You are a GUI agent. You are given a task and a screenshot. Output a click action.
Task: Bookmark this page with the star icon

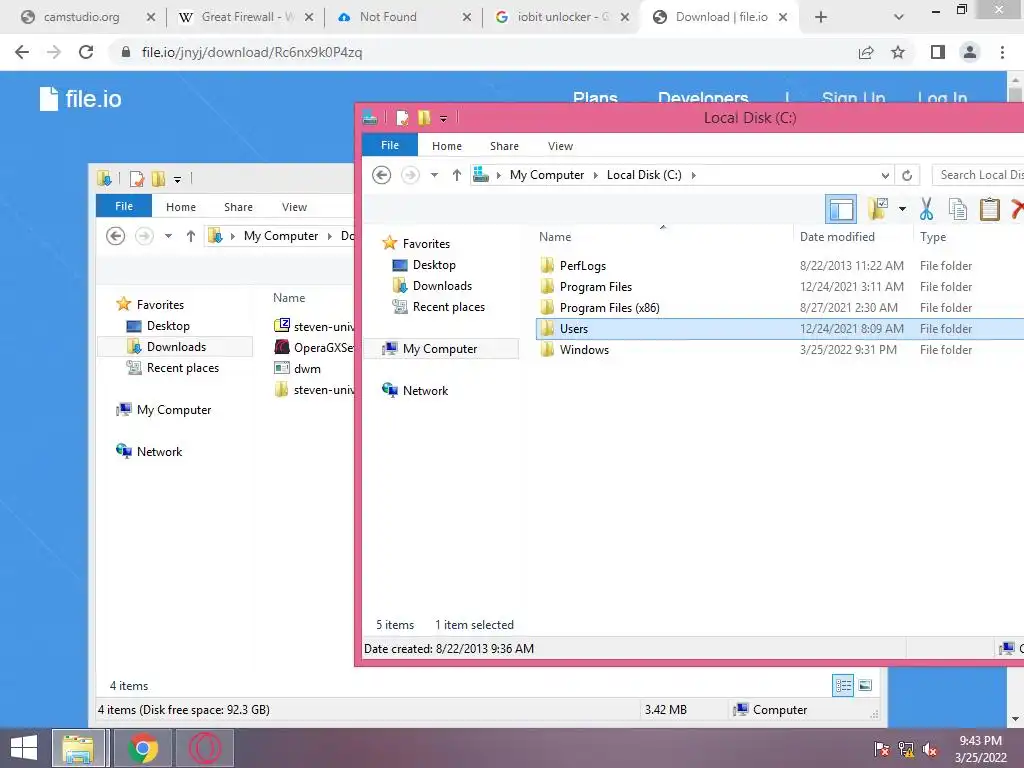click(x=898, y=52)
